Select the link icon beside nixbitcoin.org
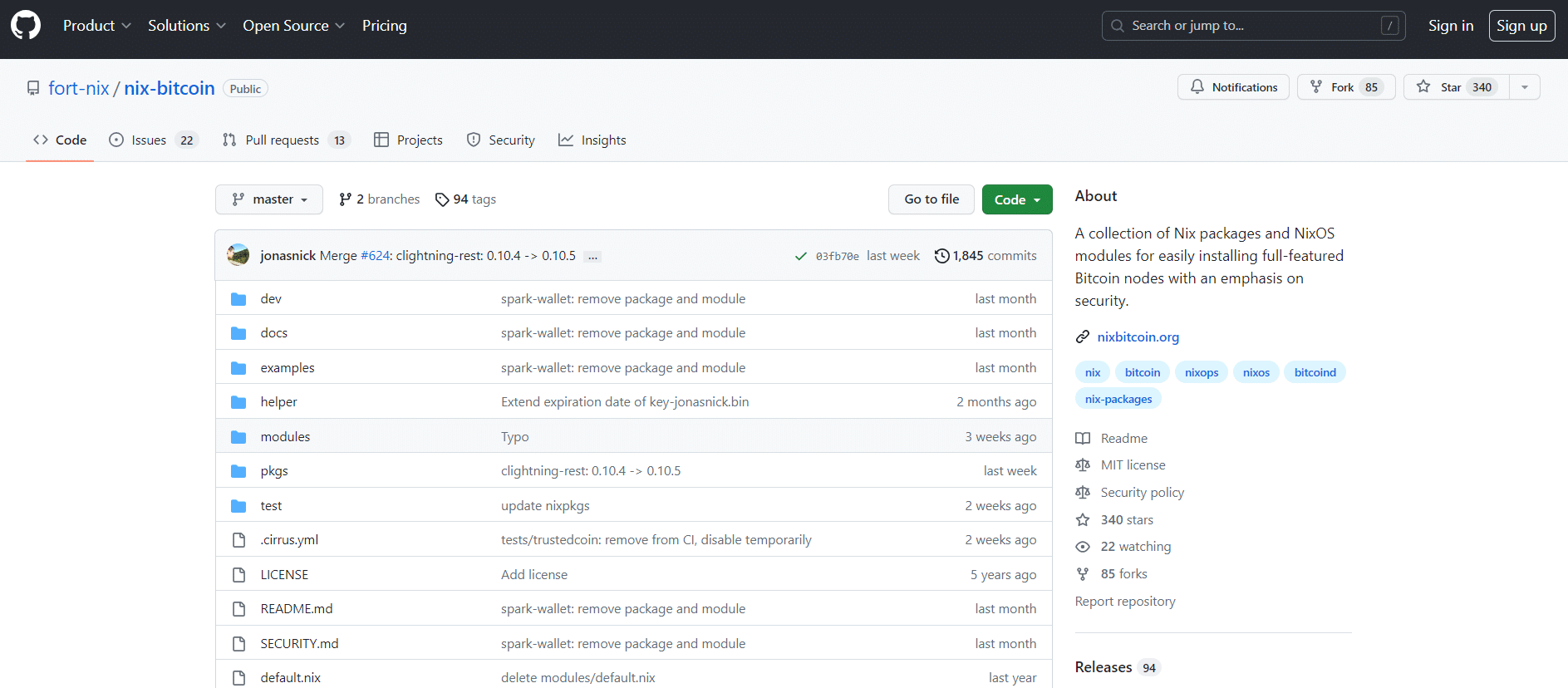Image resolution: width=1568 pixels, height=688 pixels. click(x=1083, y=337)
